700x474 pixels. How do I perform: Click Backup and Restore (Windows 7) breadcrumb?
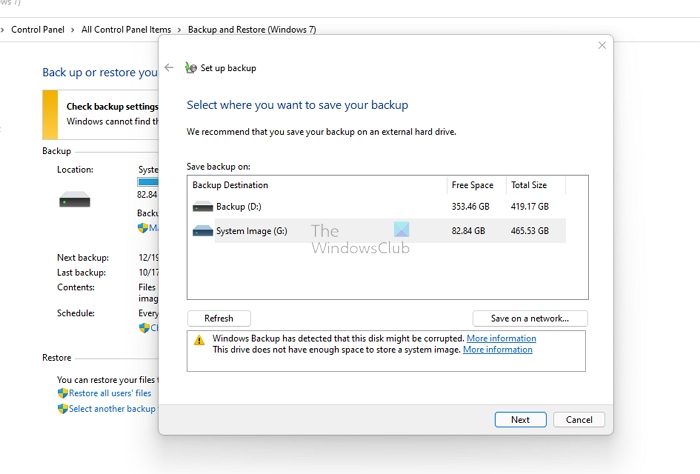click(x=252, y=29)
